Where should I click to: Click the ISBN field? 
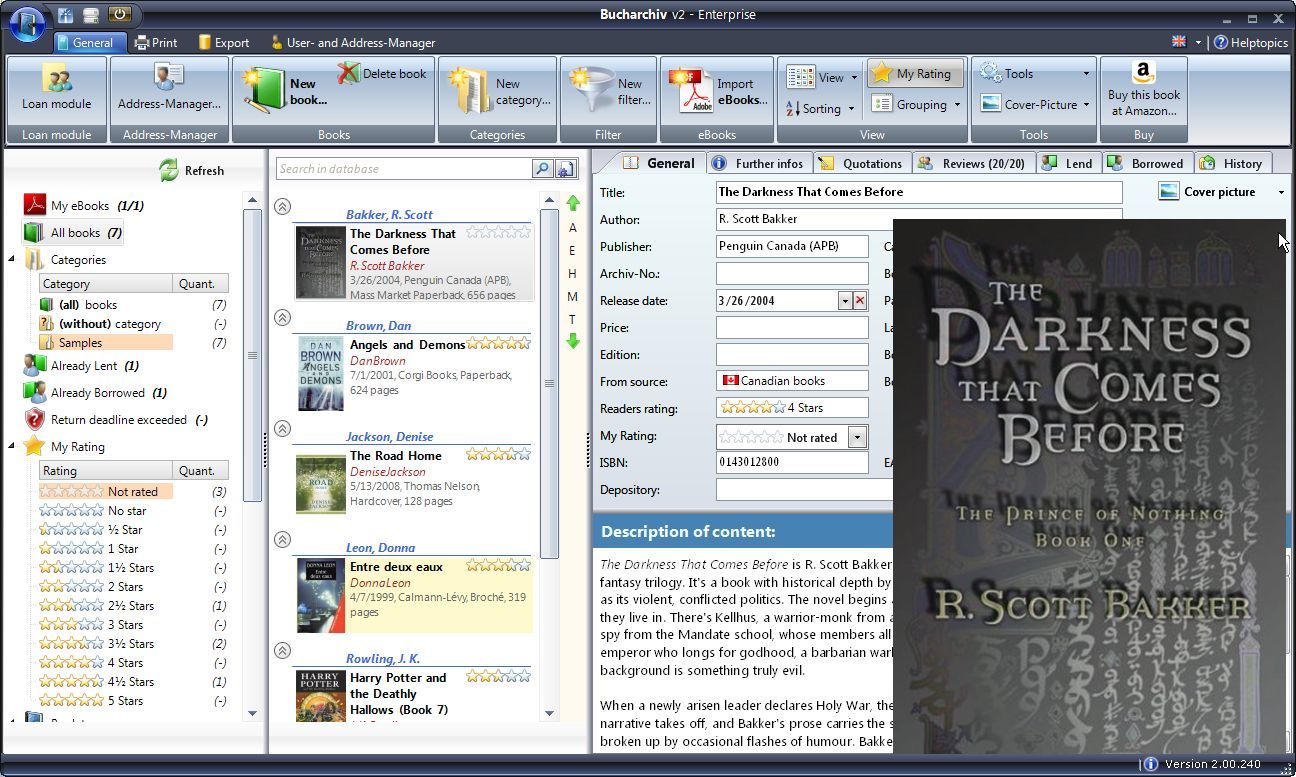tap(792, 463)
